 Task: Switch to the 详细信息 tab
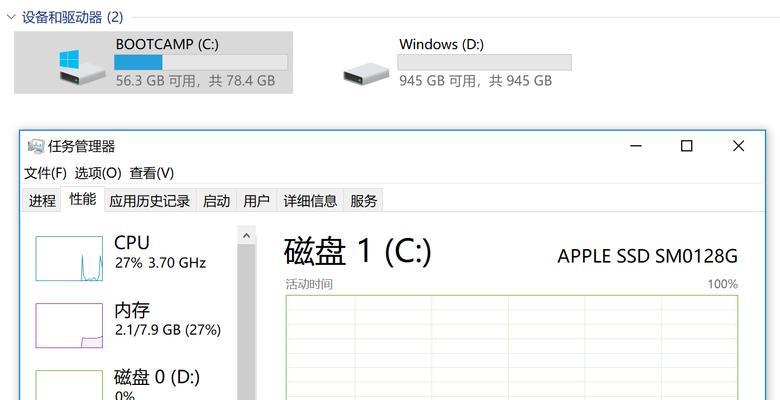[x=310, y=200]
